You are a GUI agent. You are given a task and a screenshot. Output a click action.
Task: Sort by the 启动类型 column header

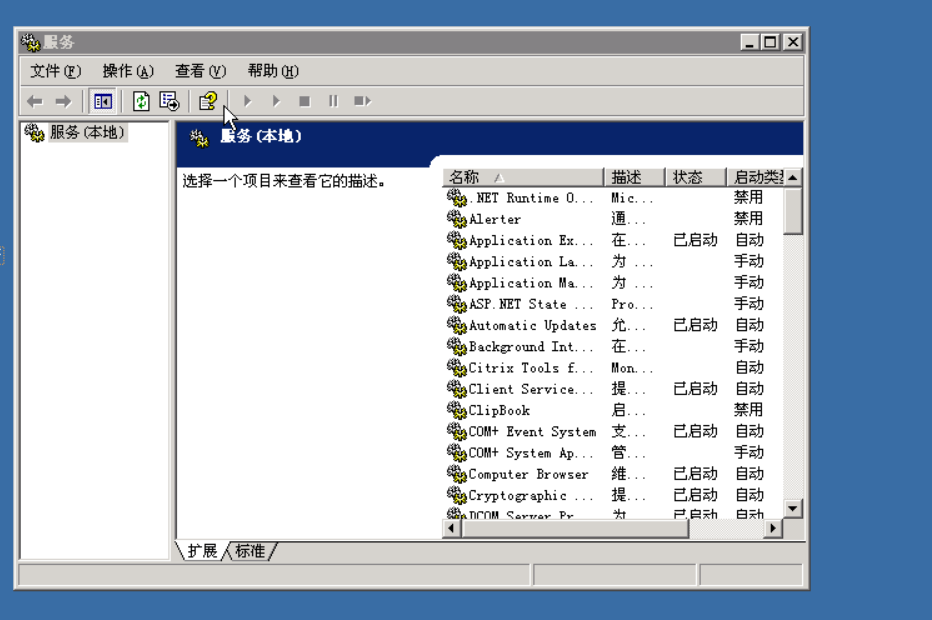click(756, 177)
